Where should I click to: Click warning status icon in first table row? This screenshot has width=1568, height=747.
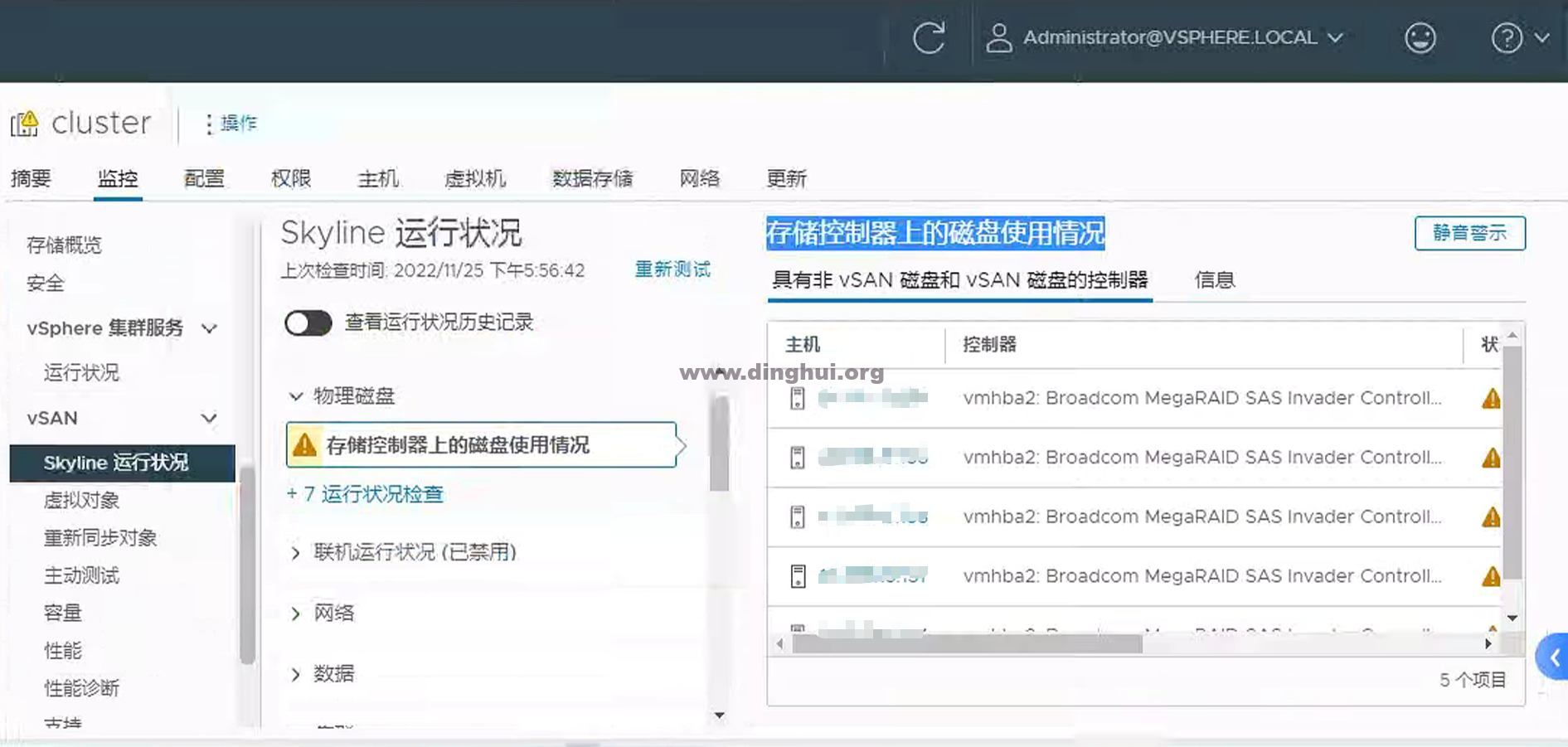point(1491,399)
